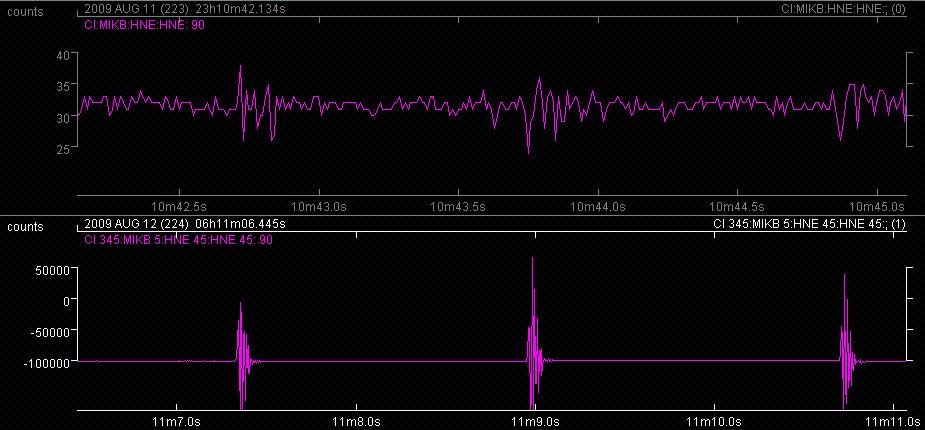Click the 11m9.0s time tick
The width and height of the screenshot is (925, 430).
[x=532, y=422]
